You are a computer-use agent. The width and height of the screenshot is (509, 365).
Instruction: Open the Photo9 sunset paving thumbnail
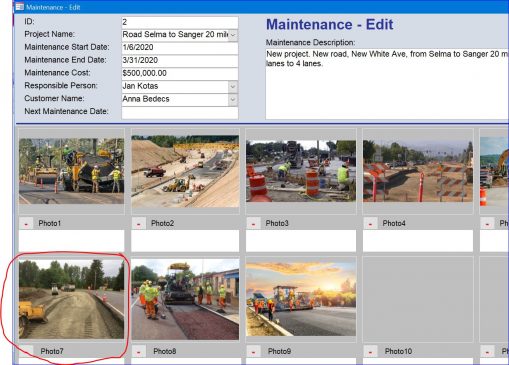coord(301,299)
